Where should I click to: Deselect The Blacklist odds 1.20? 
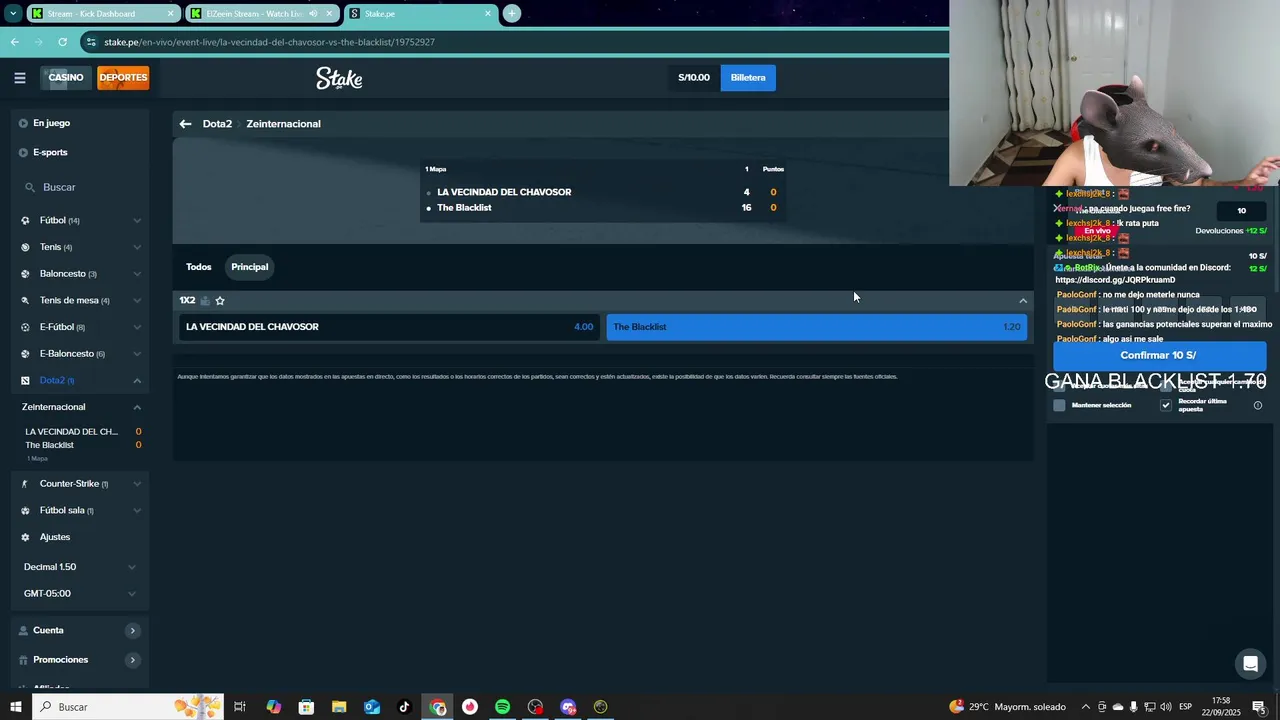coord(817,327)
